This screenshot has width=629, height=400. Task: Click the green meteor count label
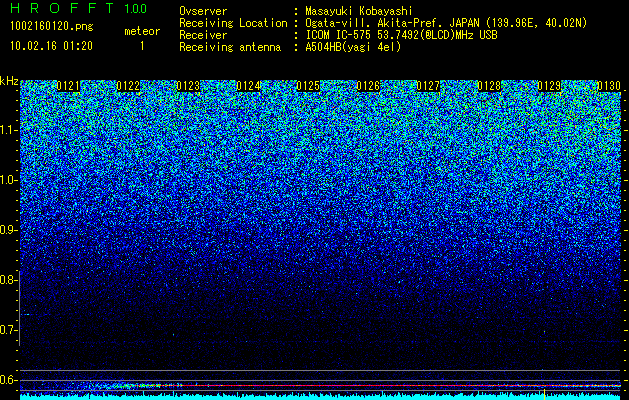click(142, 31)
